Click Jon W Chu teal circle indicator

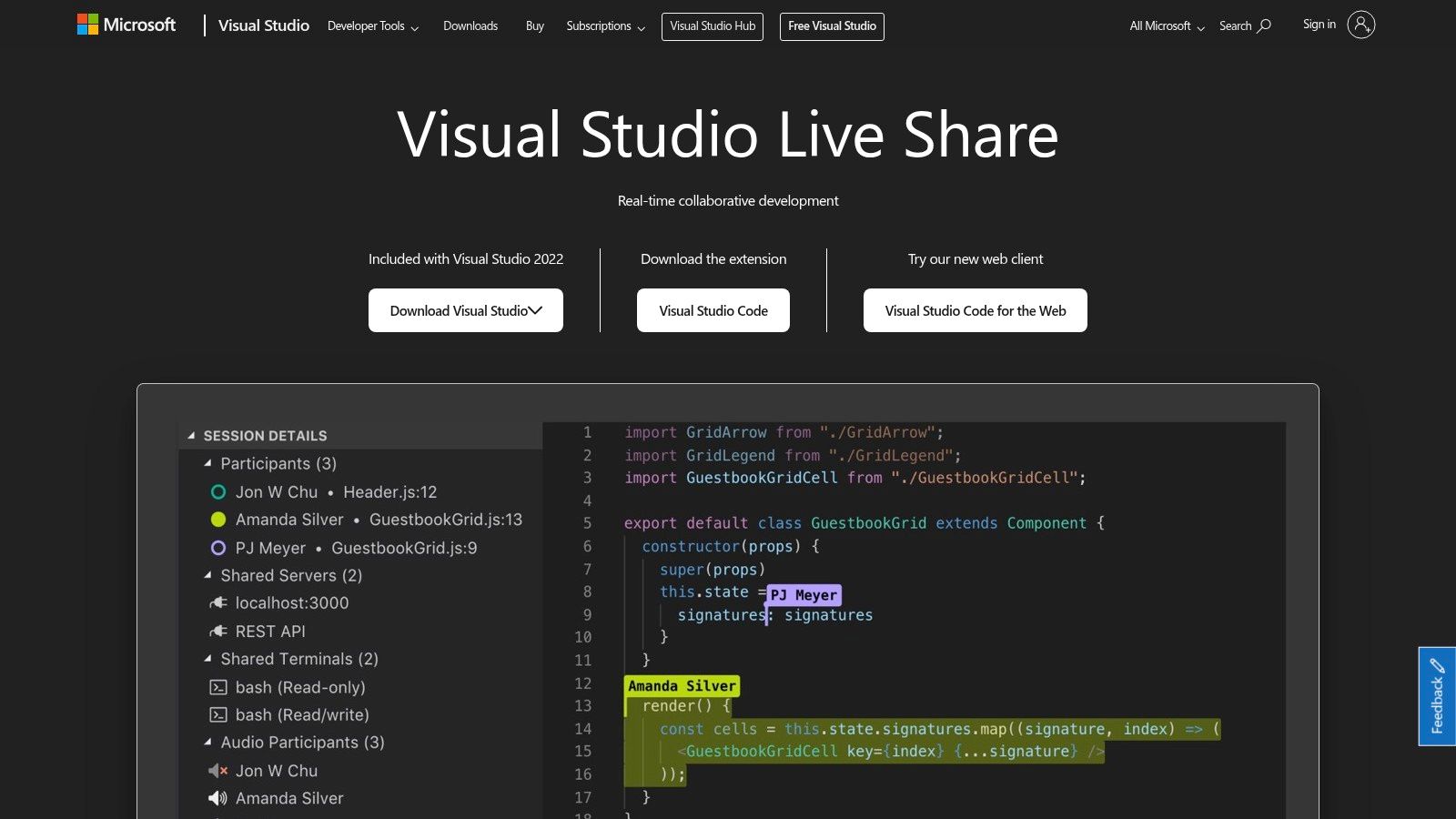[218, 491]
